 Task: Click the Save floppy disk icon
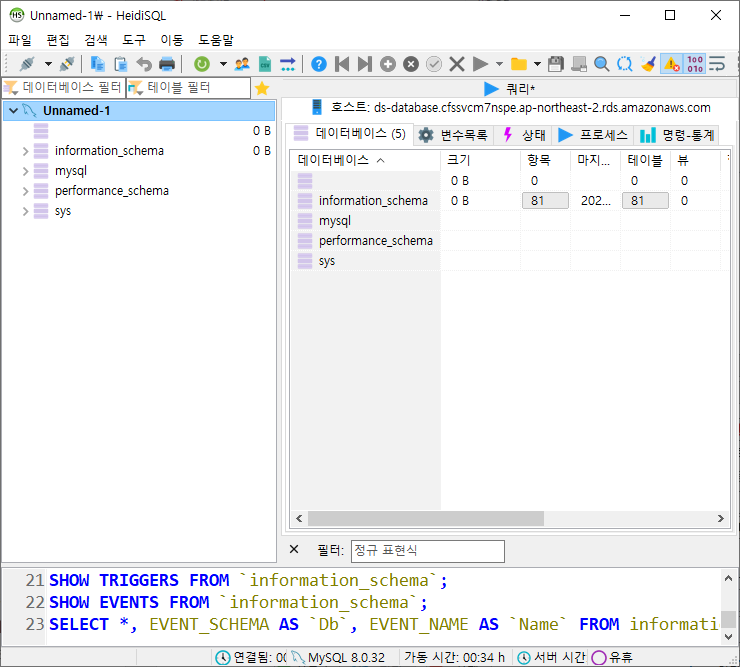point(556,63)
